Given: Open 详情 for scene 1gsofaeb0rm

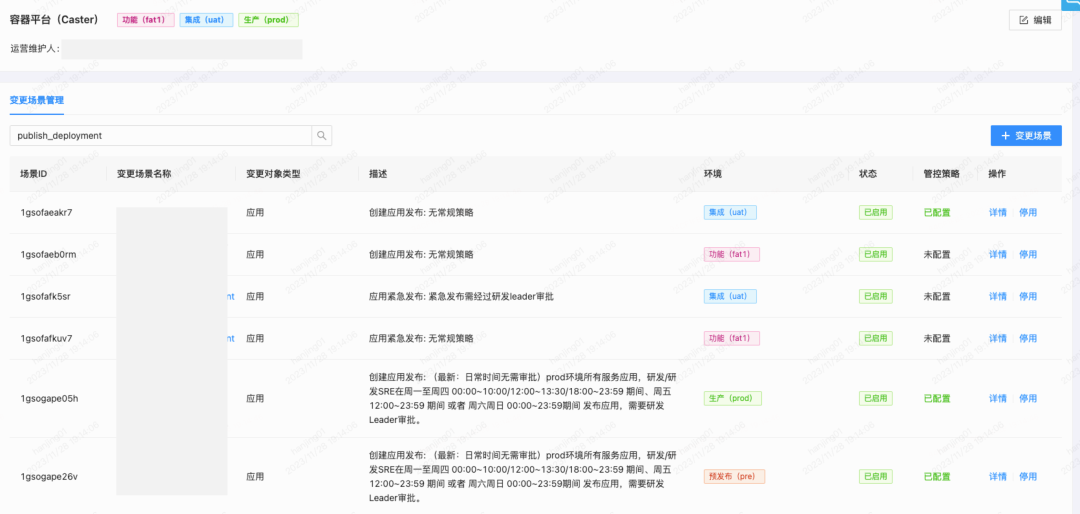Looking at the screenshot, I should (x=997, y=255).
